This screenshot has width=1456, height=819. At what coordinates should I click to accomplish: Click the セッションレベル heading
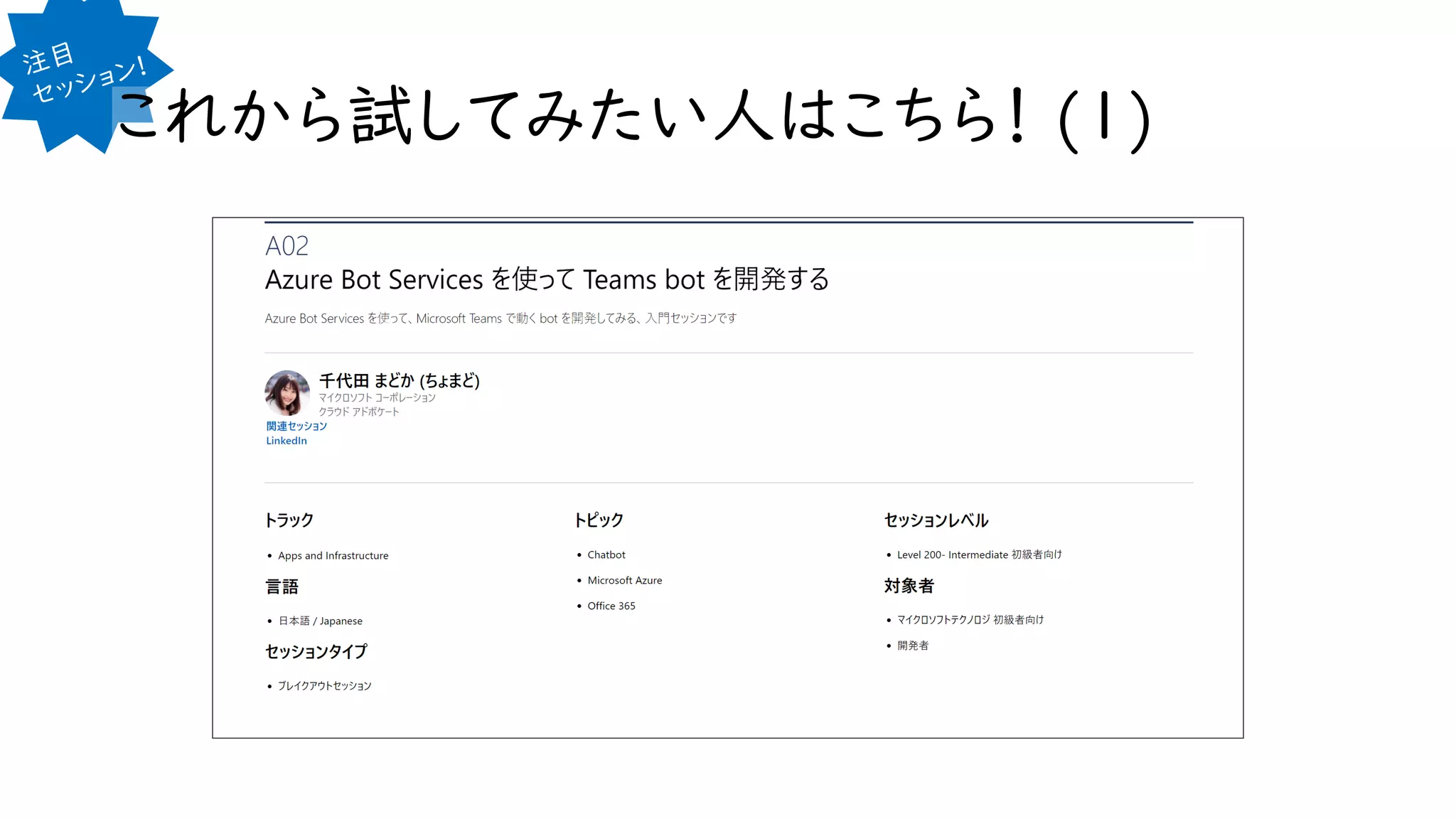click(936, 520)
